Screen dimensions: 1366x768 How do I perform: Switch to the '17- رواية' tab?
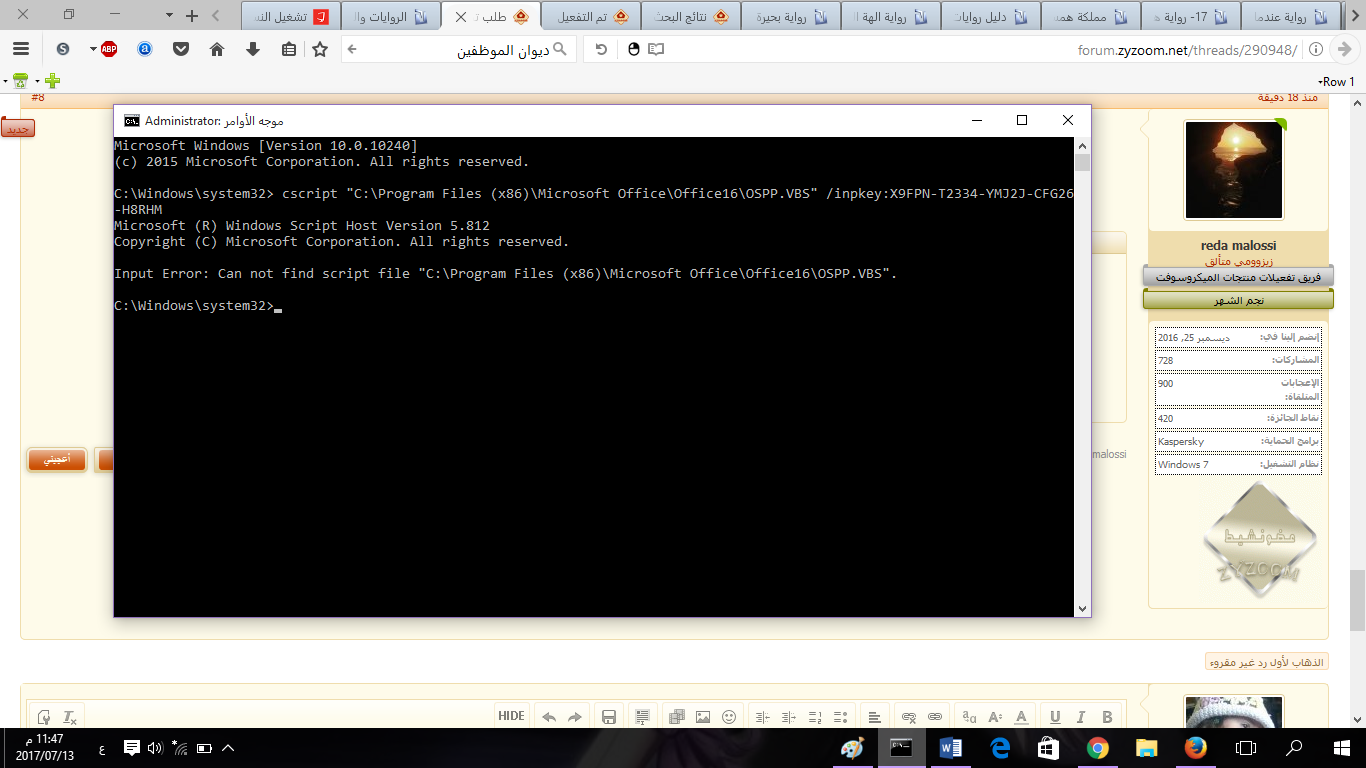1191,17
